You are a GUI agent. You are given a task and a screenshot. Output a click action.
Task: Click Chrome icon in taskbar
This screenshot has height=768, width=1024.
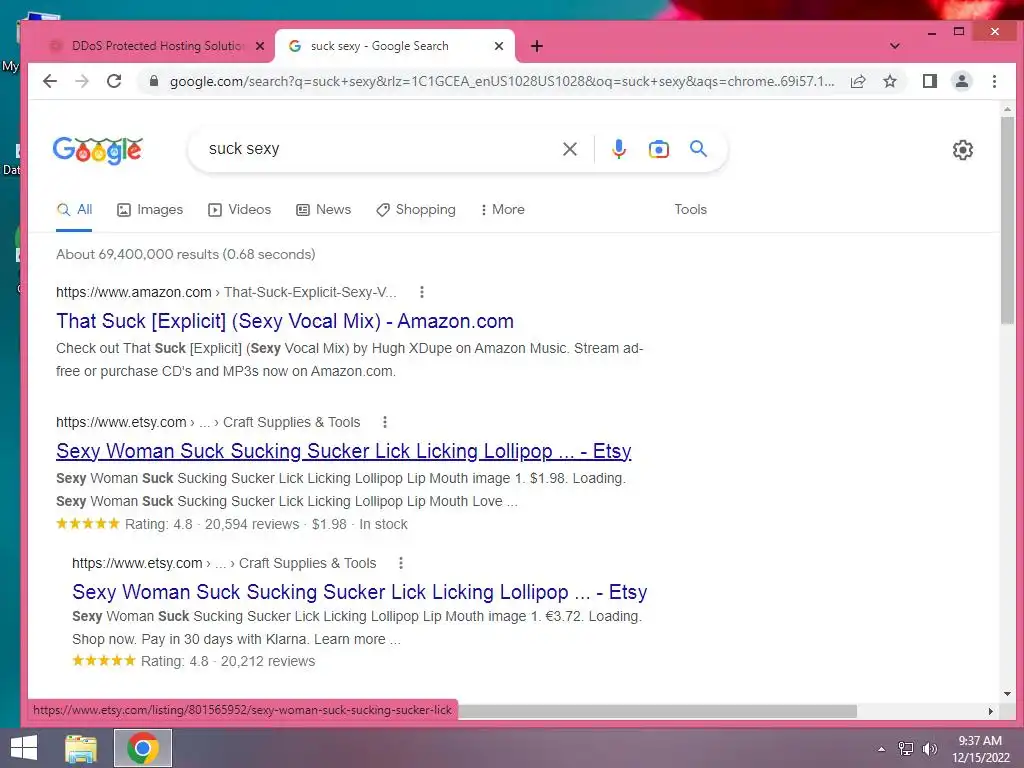coord(143,748)
